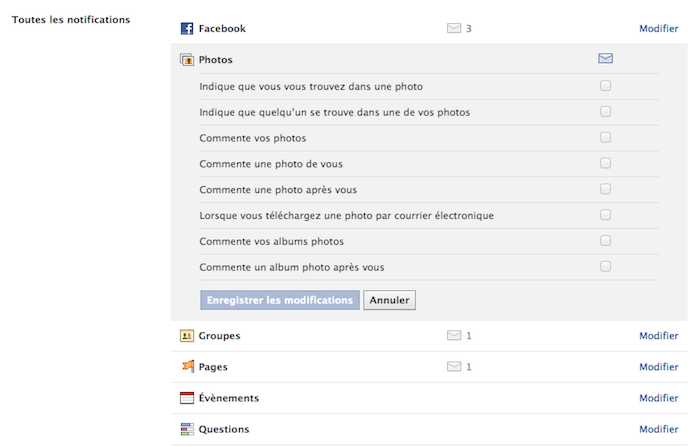This screenshot has width=700, height=447.
Task: Tick "Commente une photo après vous" checkbox
Action: click(x=606, y=189)
